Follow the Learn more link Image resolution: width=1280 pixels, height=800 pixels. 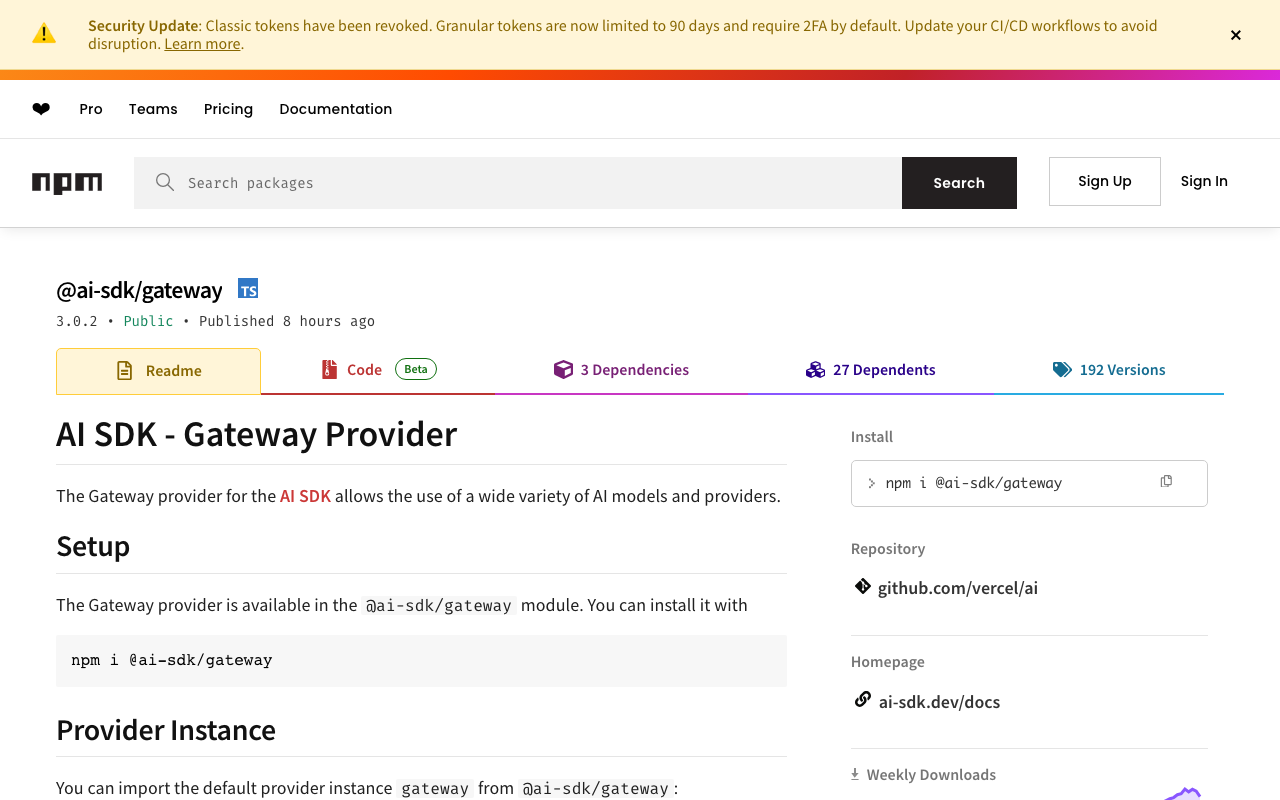tap(202, 44)
